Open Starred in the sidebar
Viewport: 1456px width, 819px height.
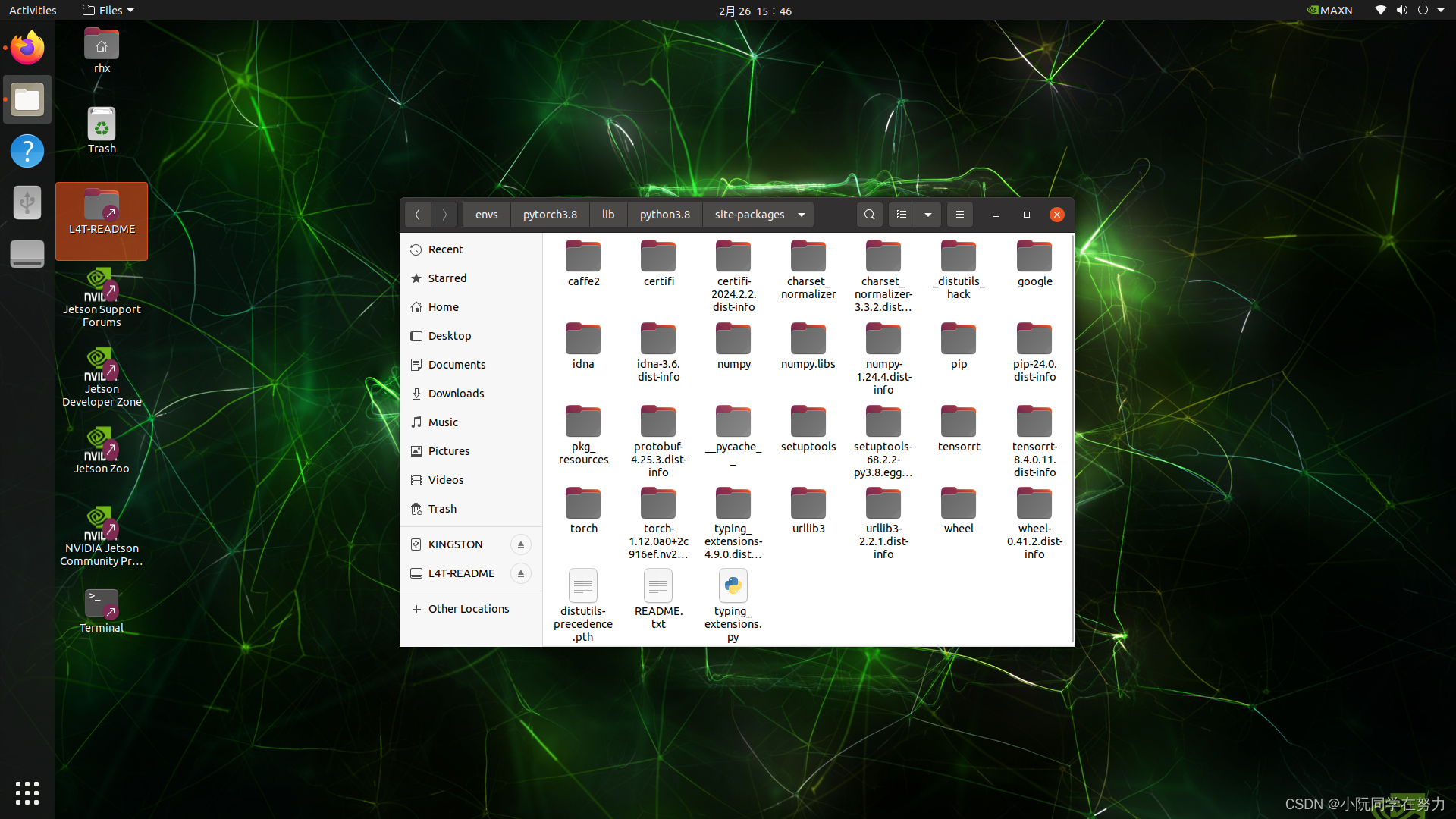coord(471,278)
